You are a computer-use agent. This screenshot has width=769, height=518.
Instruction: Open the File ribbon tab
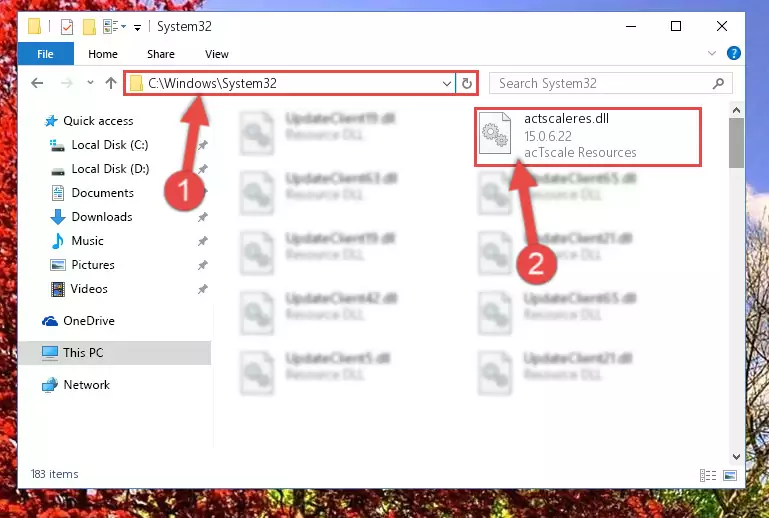46,54
